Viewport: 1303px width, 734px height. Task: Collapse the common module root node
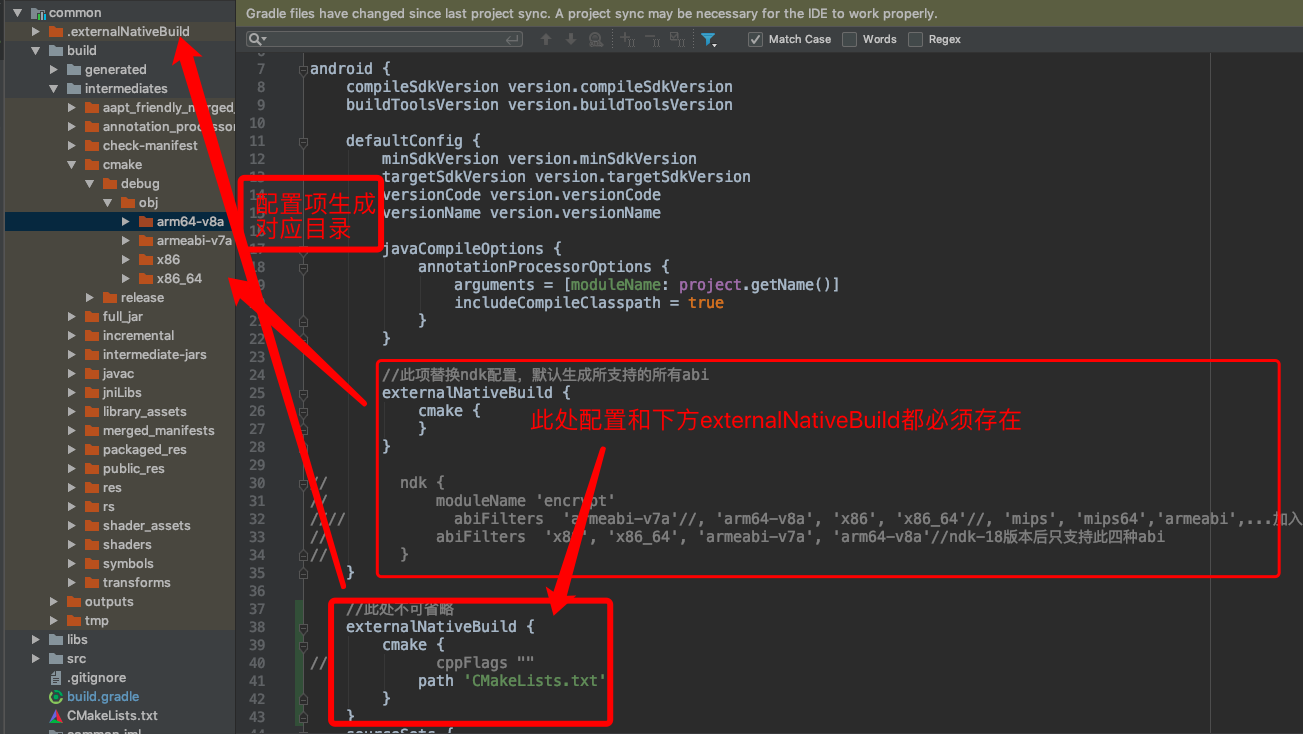tap(17, 12)
